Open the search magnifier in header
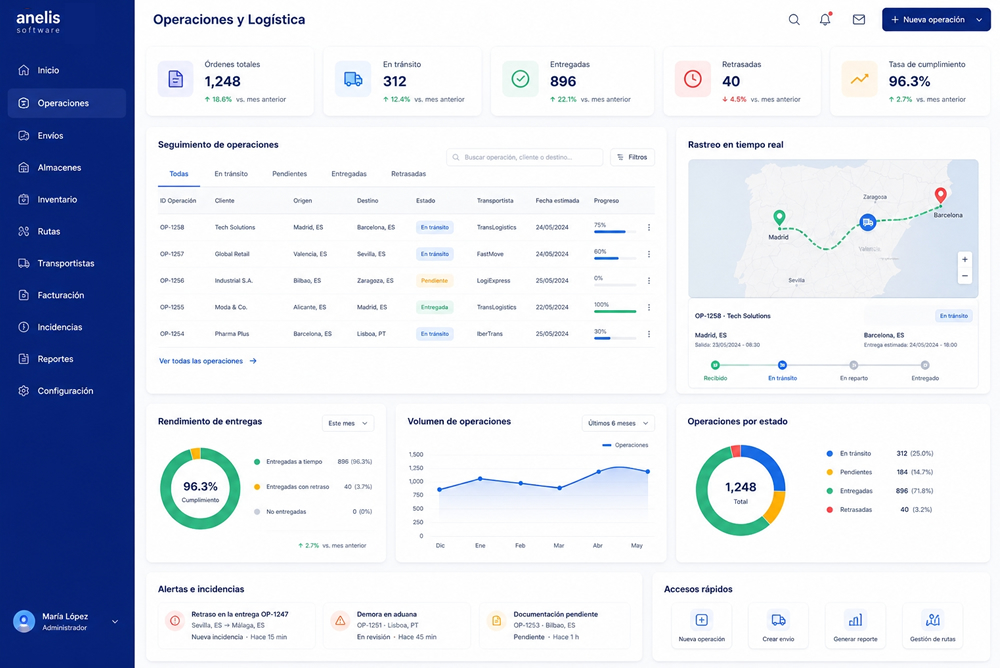1000x668 pixels. click(x=794, y=20)
